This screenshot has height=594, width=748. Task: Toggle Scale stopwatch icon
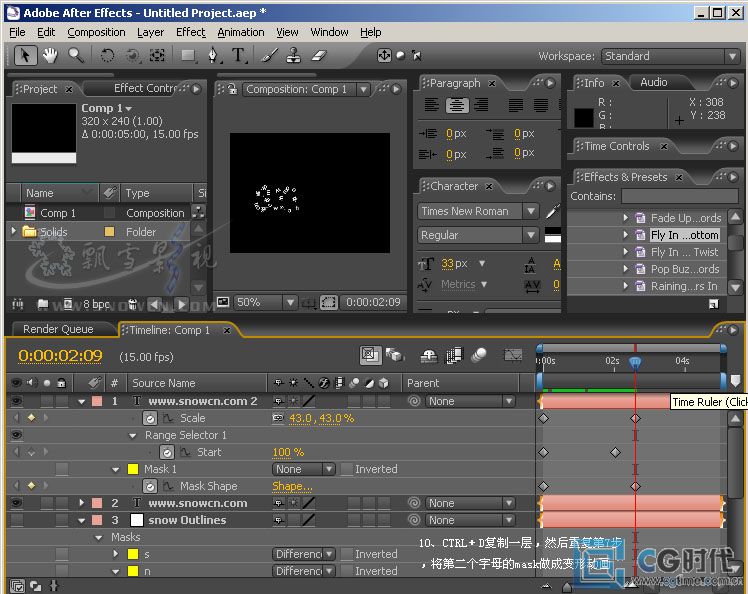point(150,418)
